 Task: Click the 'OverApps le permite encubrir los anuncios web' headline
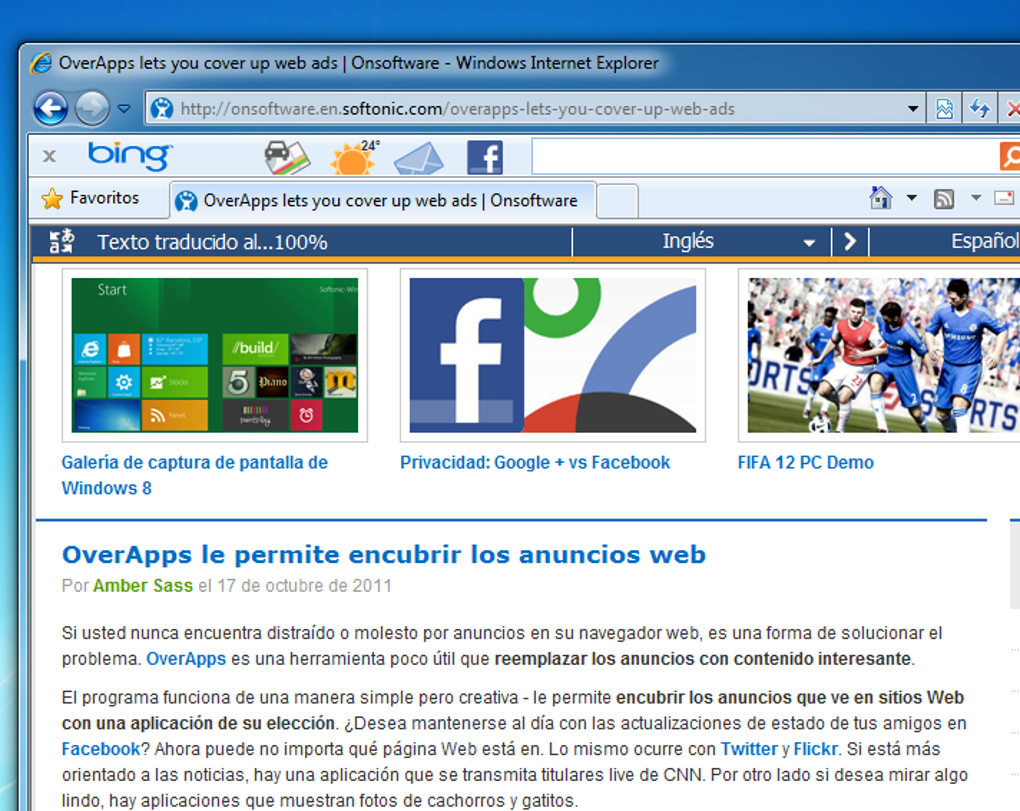[x=384, y=555]
